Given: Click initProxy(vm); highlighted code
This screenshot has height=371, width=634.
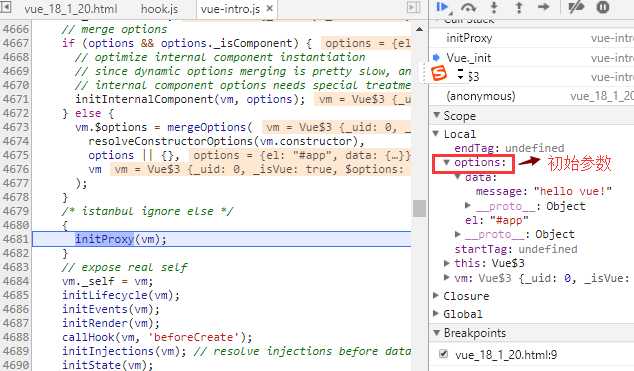Looking at the screenshot, I should [120, 239].
